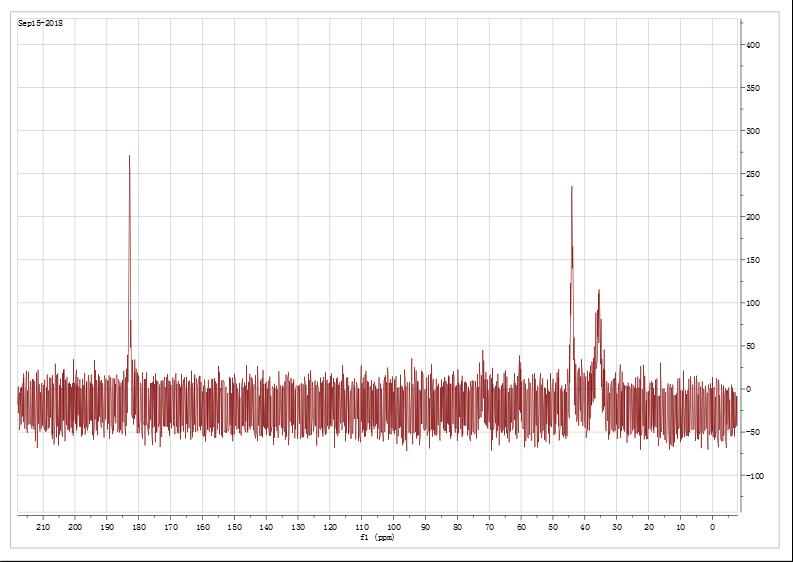Click the 400 intensity label on y-axis
This screenshot has width=793, height=562.
752,45
